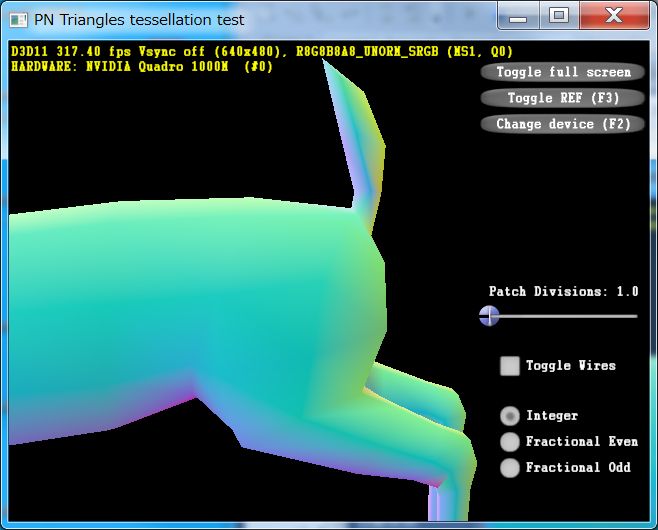
Task: Click the Patch Divisions slider handle
Action: coord(489,316)
